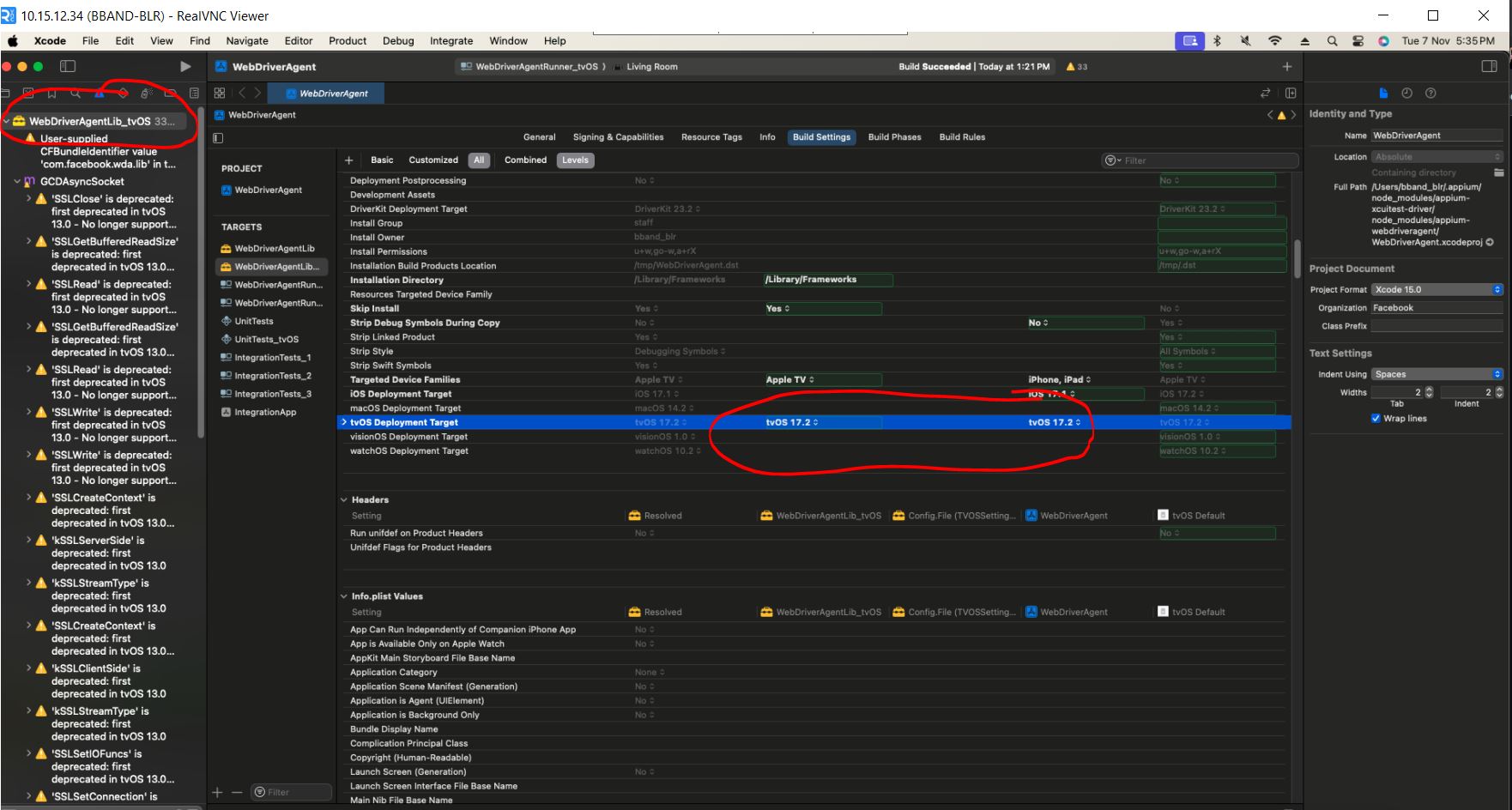
Task: Open the Find navigator magnifier icon
Action: pos(76,94)
